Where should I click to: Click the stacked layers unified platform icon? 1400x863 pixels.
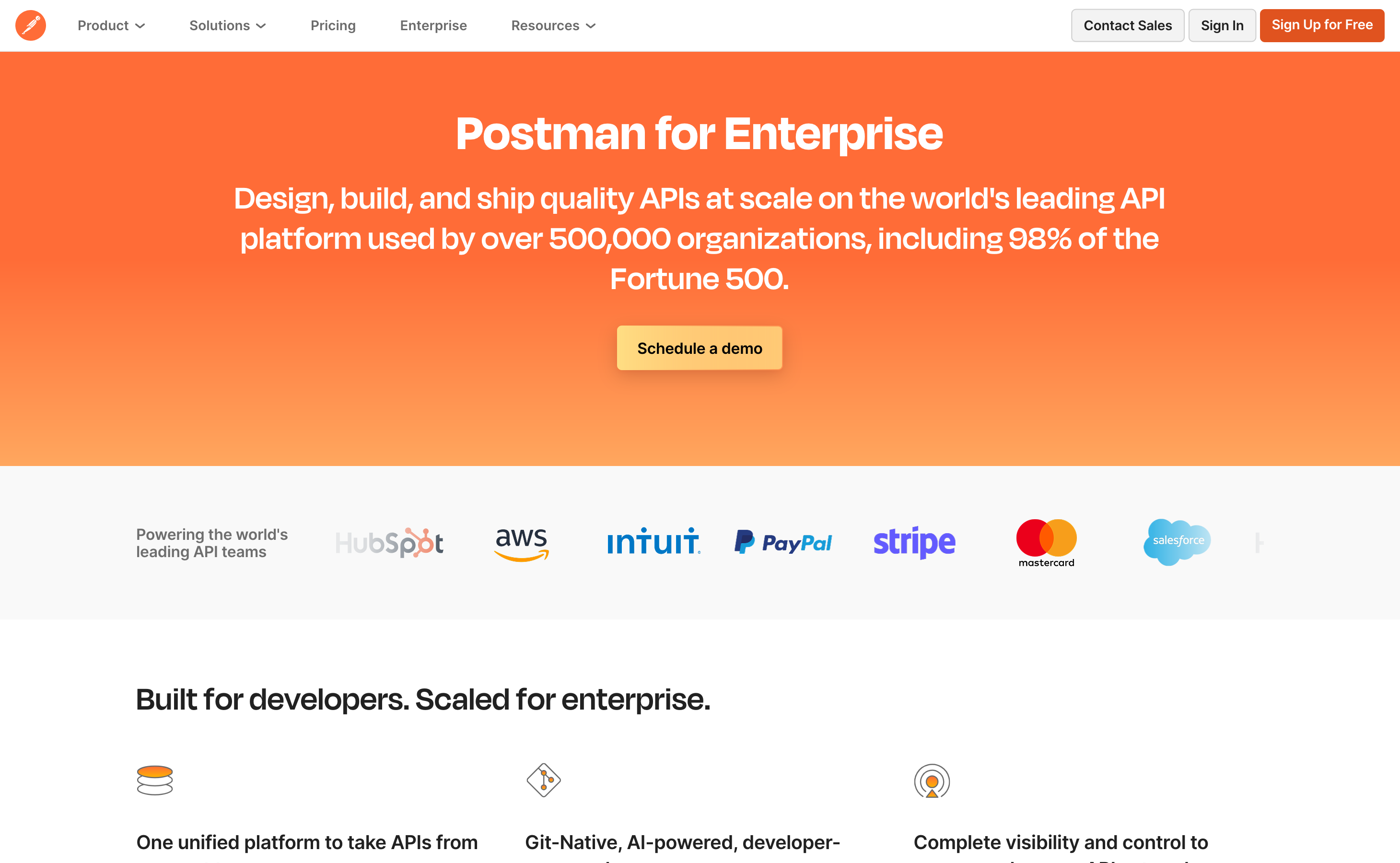coord(155,780)
